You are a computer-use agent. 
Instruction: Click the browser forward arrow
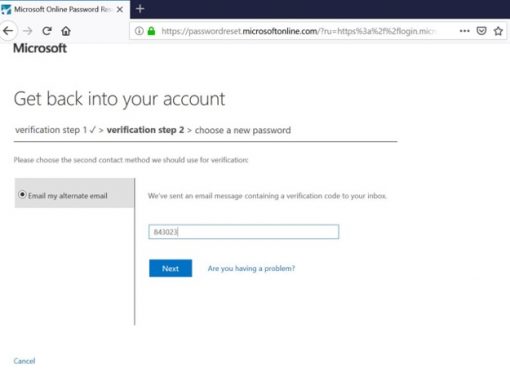tap(28, 31)
